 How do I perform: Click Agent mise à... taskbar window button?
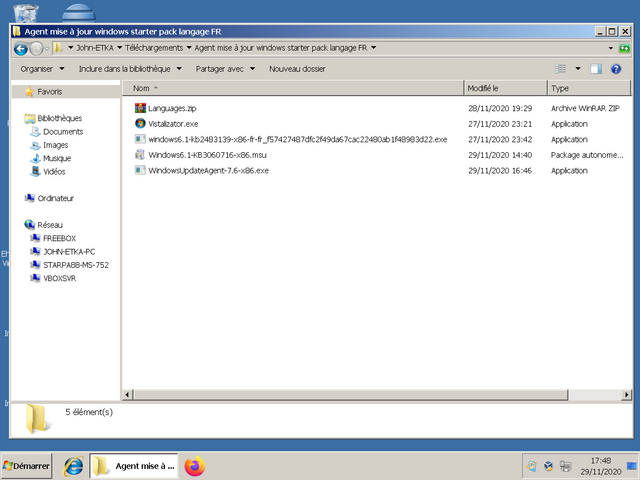(134, 466)
